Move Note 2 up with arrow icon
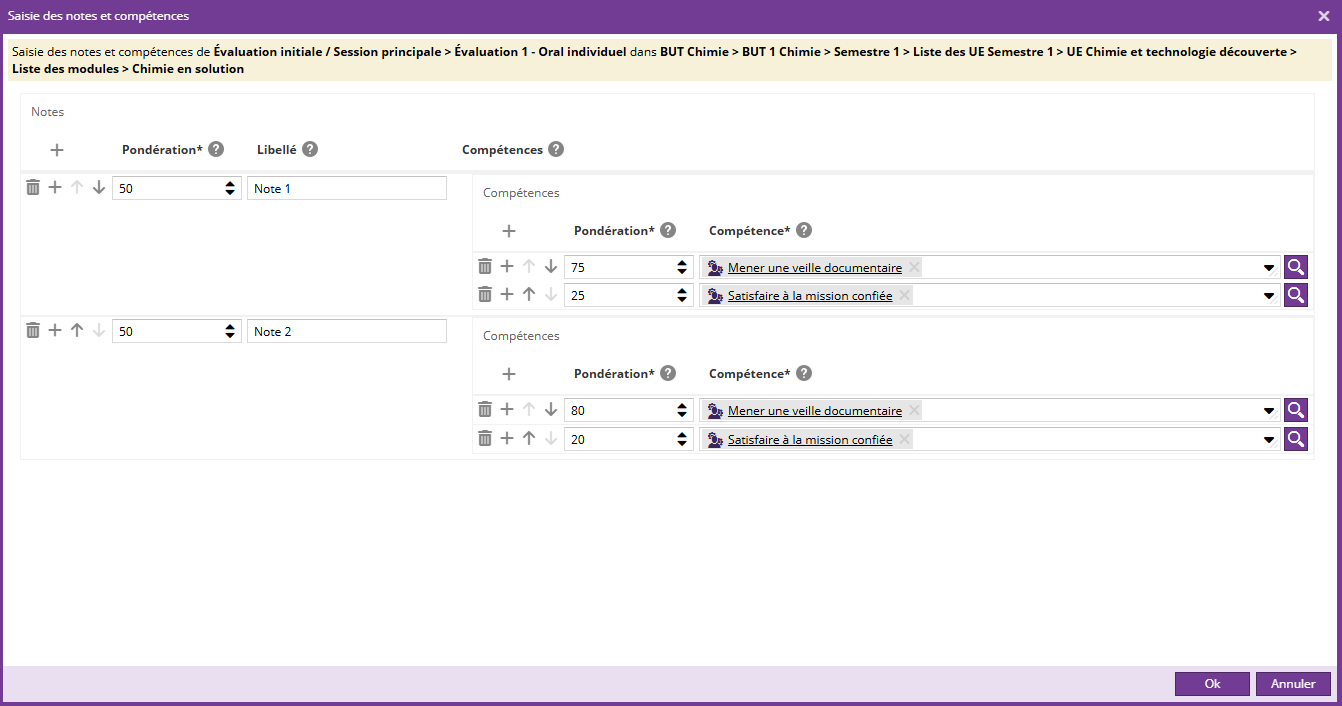 (x=76, y=331)
